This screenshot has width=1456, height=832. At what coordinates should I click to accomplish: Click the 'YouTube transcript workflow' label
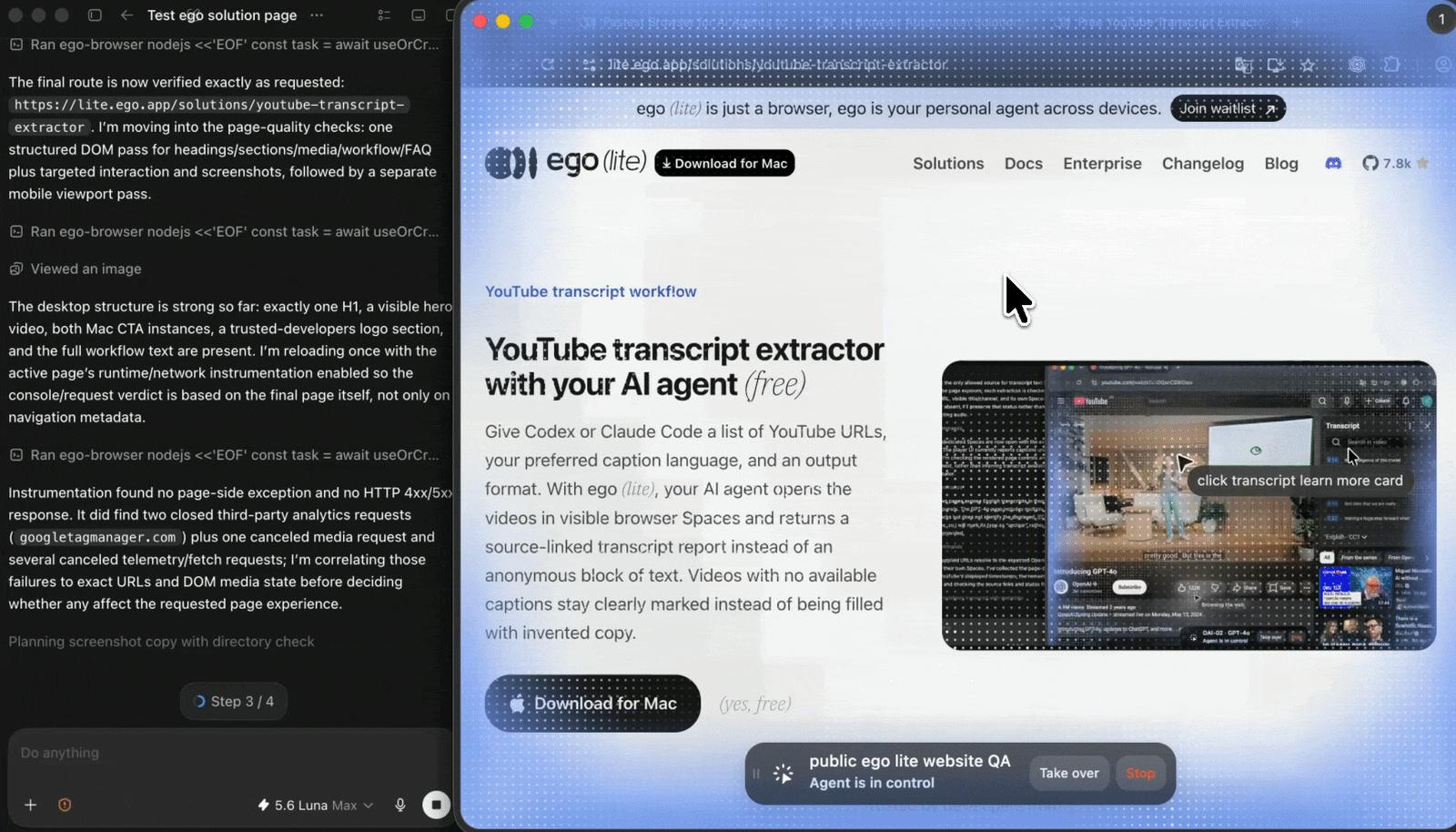(x=591, y=291)
